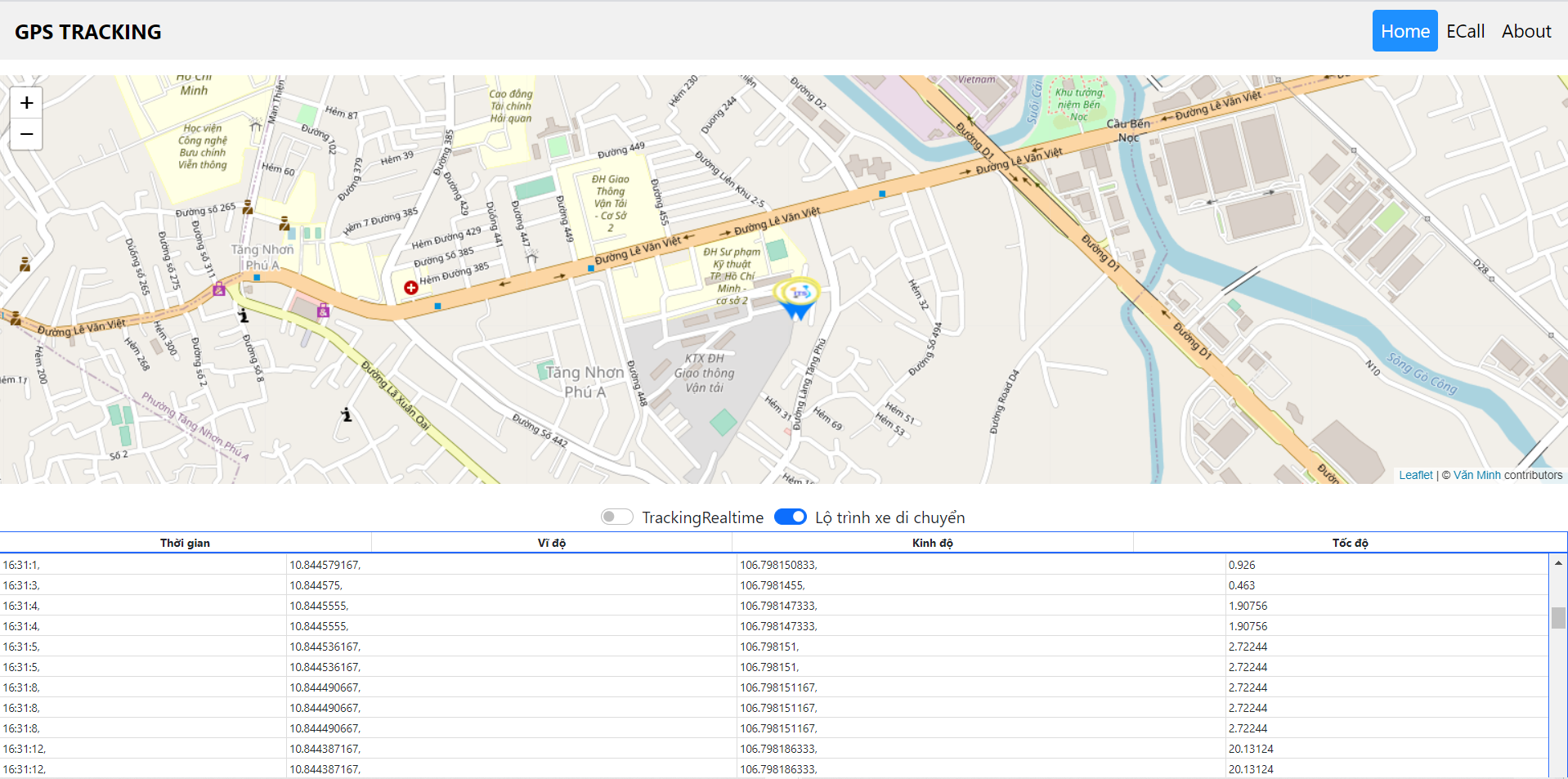
Task: Click the shopping bag icon near Tăng Nhơn Phú A
Action: point(218,288)
